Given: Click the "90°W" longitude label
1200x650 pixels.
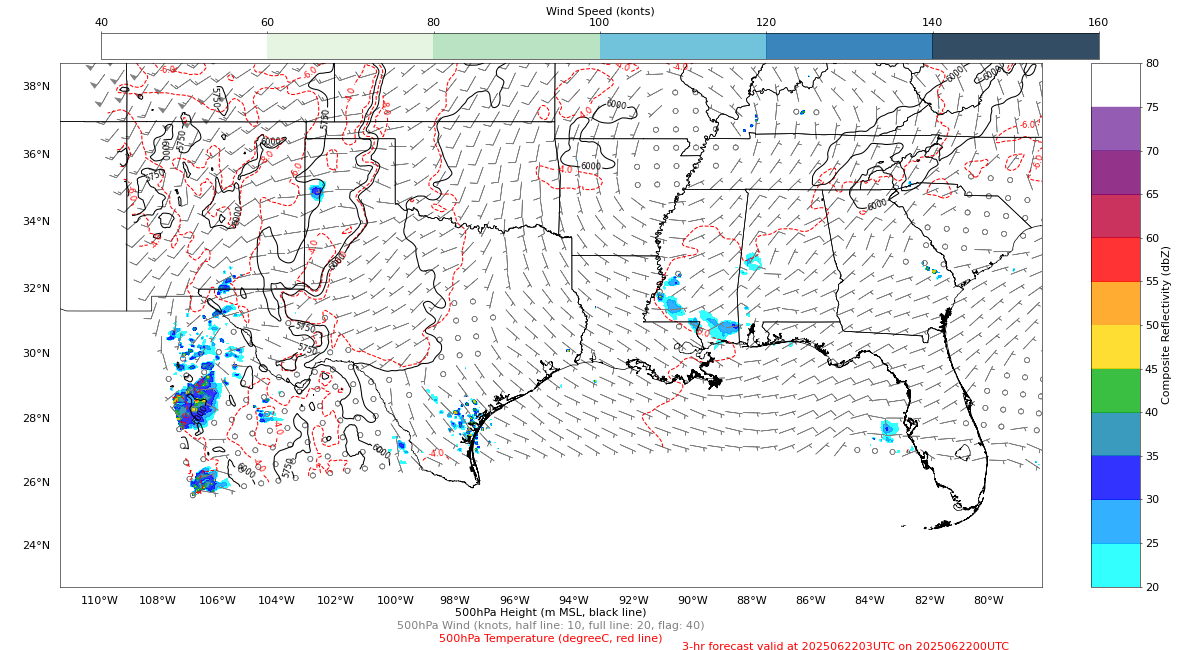Looking at the screenshot, I should click(x=692, y=600).
